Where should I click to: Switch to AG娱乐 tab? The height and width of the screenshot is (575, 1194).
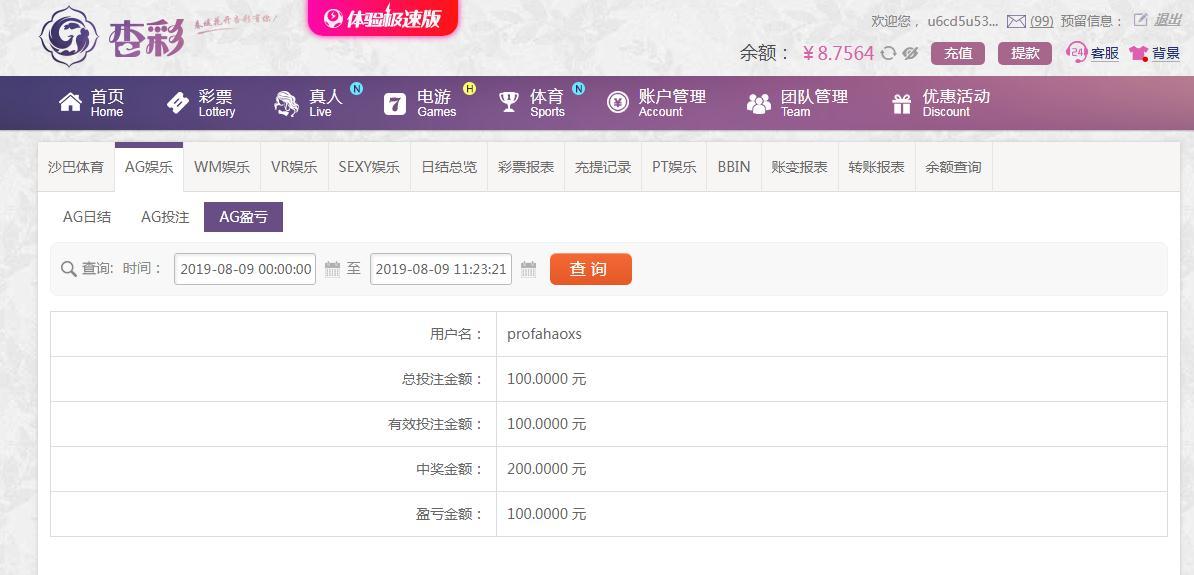pos(149,167)
